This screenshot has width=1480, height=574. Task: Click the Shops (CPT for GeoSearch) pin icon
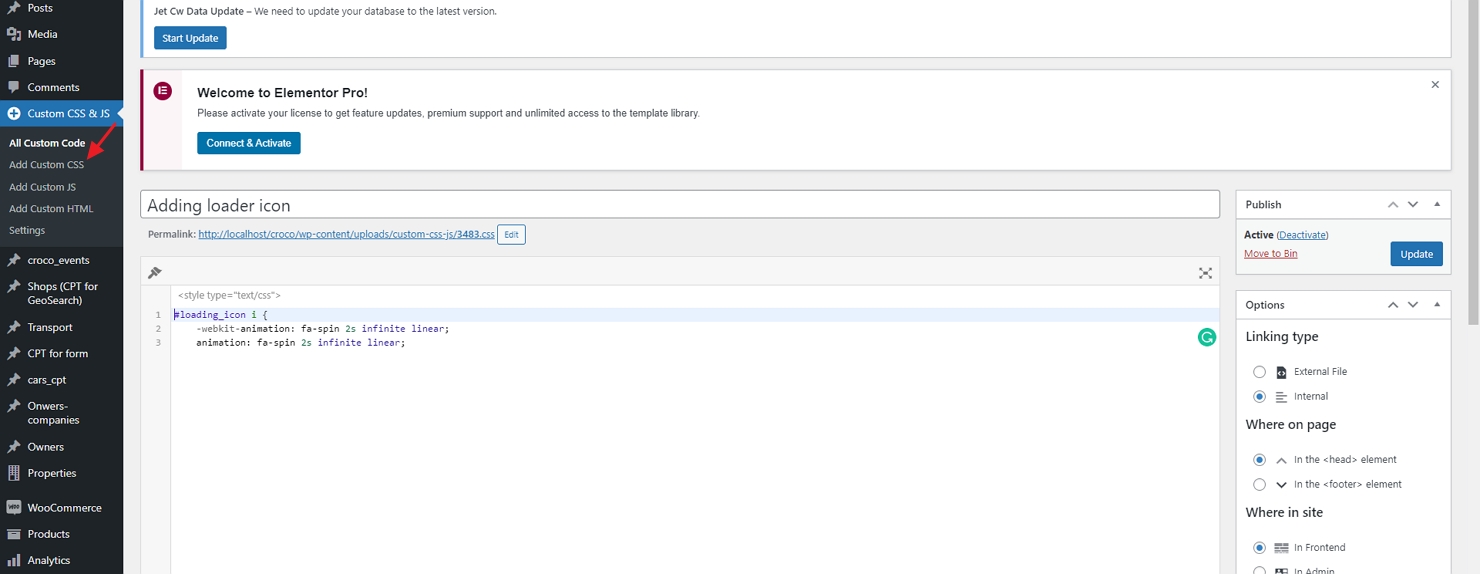pos(14,287)
